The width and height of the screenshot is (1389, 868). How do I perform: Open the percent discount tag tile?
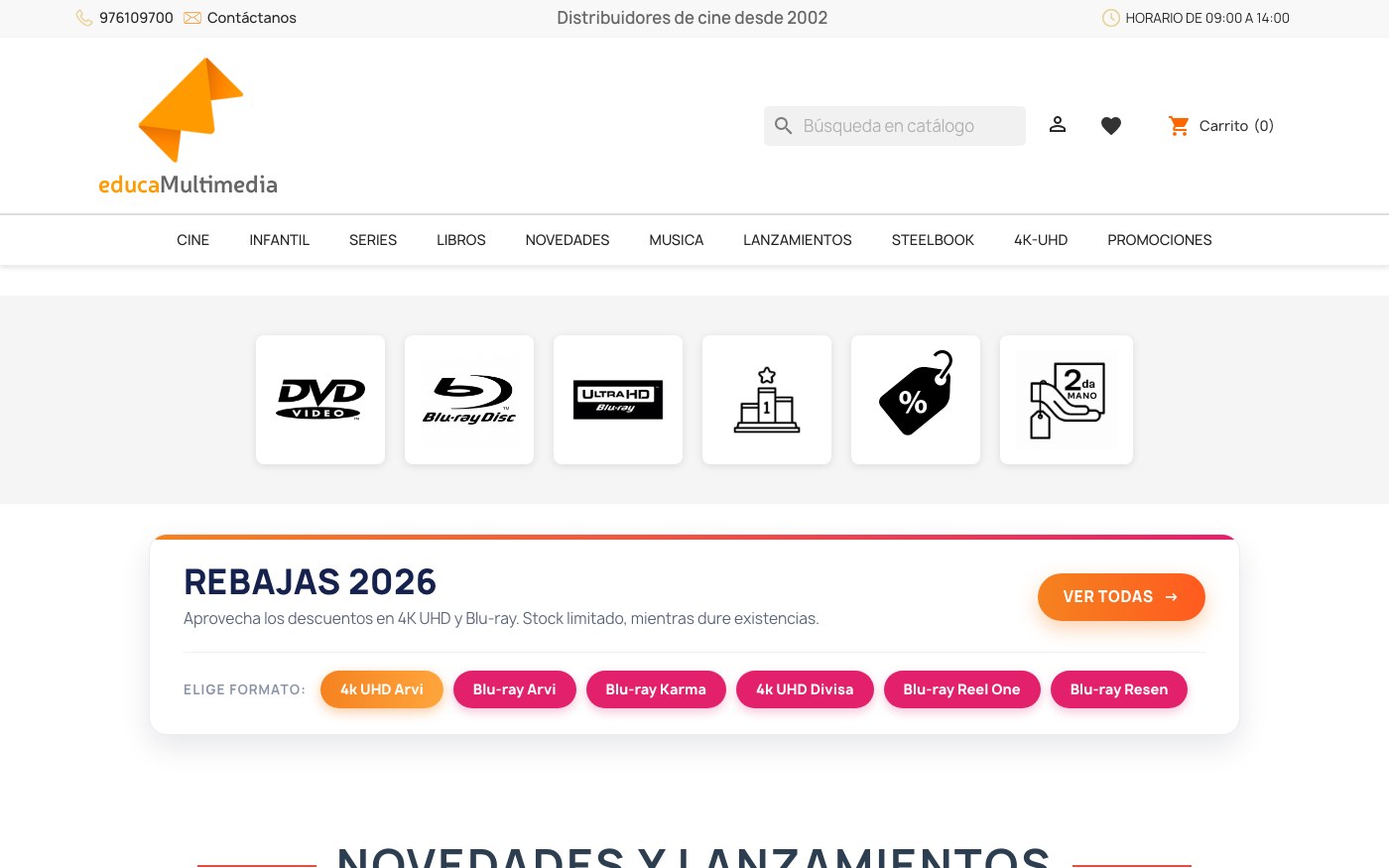(x=916, y=400)
